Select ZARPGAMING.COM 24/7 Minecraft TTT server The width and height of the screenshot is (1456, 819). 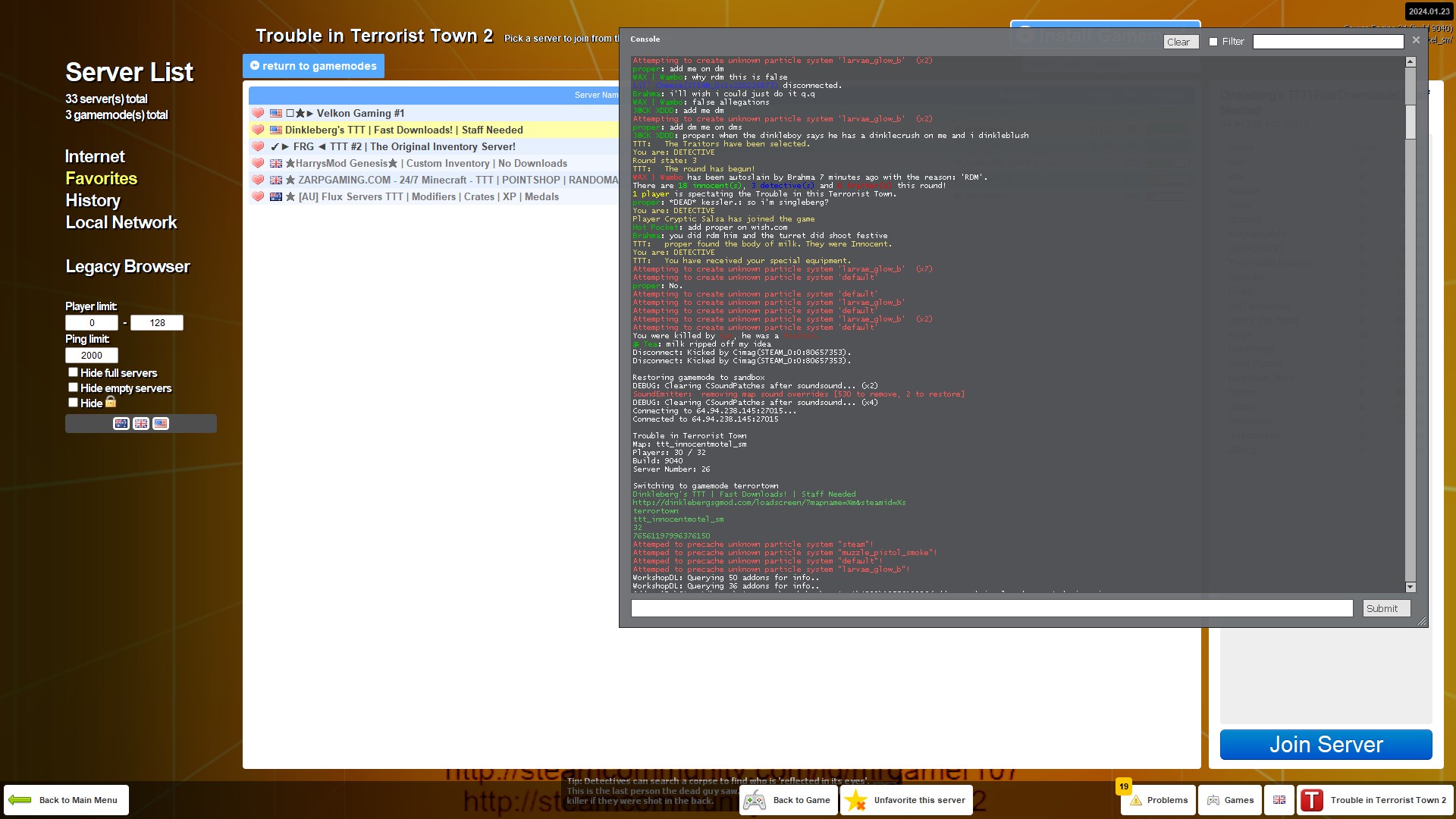(434, 180)
